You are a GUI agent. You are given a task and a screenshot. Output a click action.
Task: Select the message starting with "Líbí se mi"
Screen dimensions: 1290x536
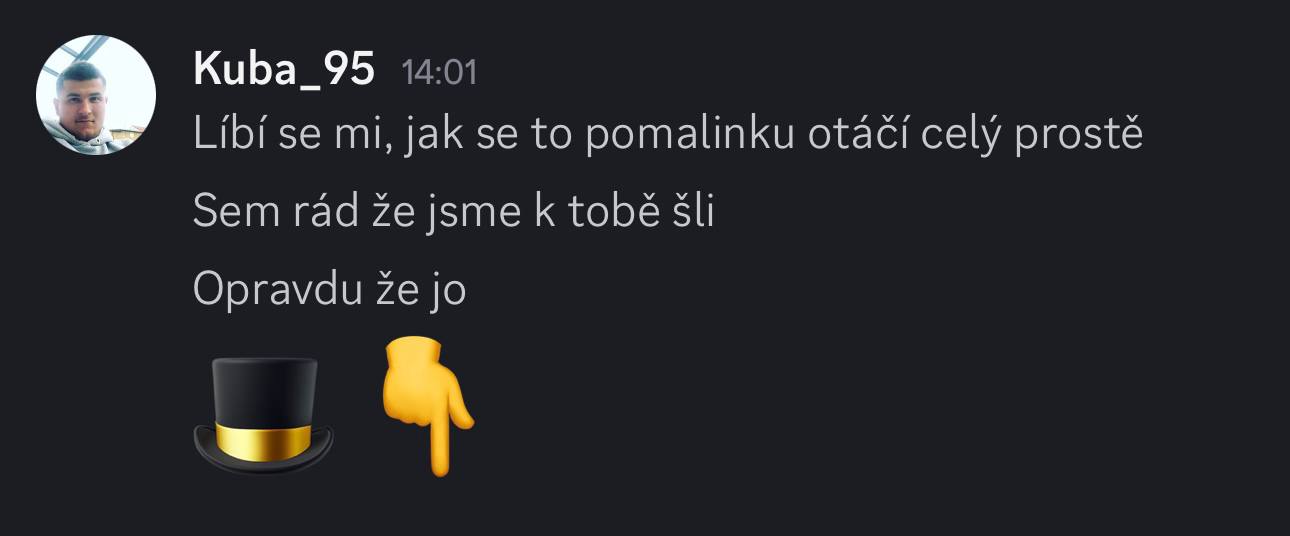tap(667, 134)
